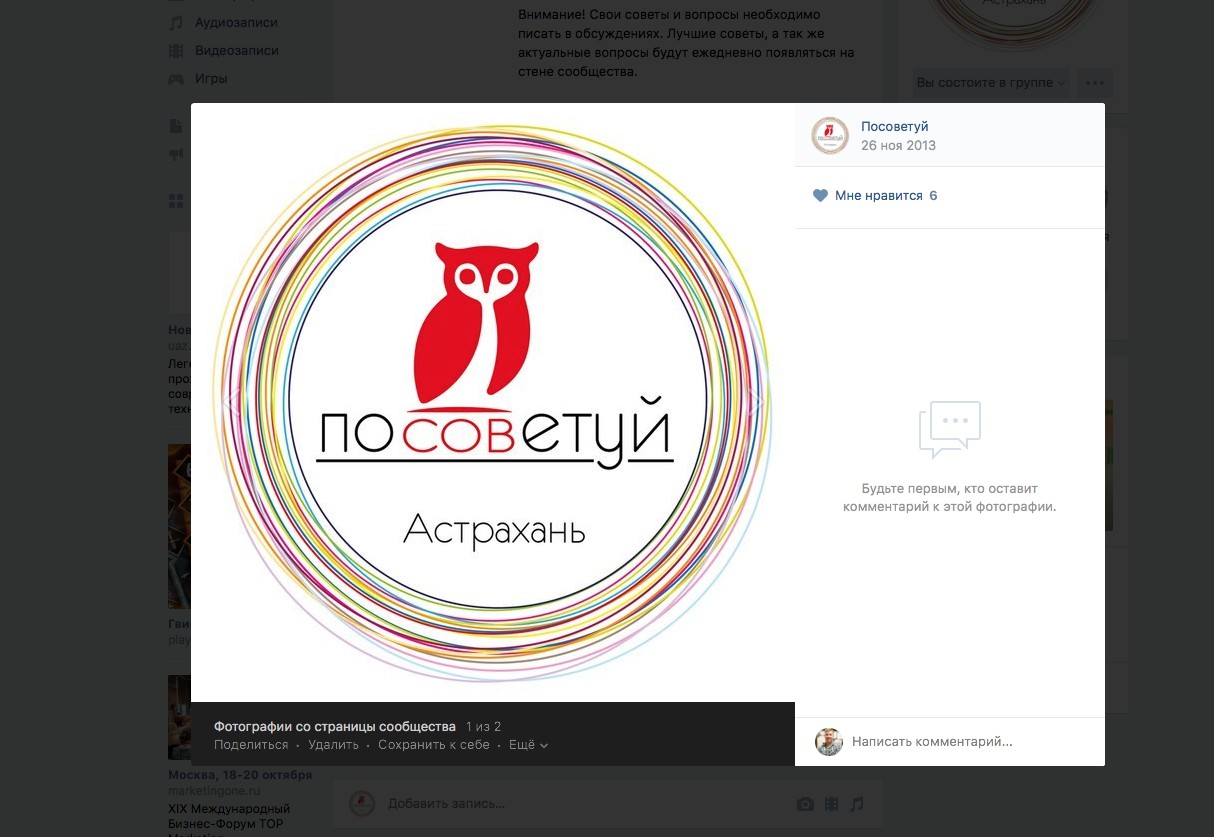The image size is (1214, 837).
Task: Expand the Ещё dropdown under the photo
Action: click(528, 745)
